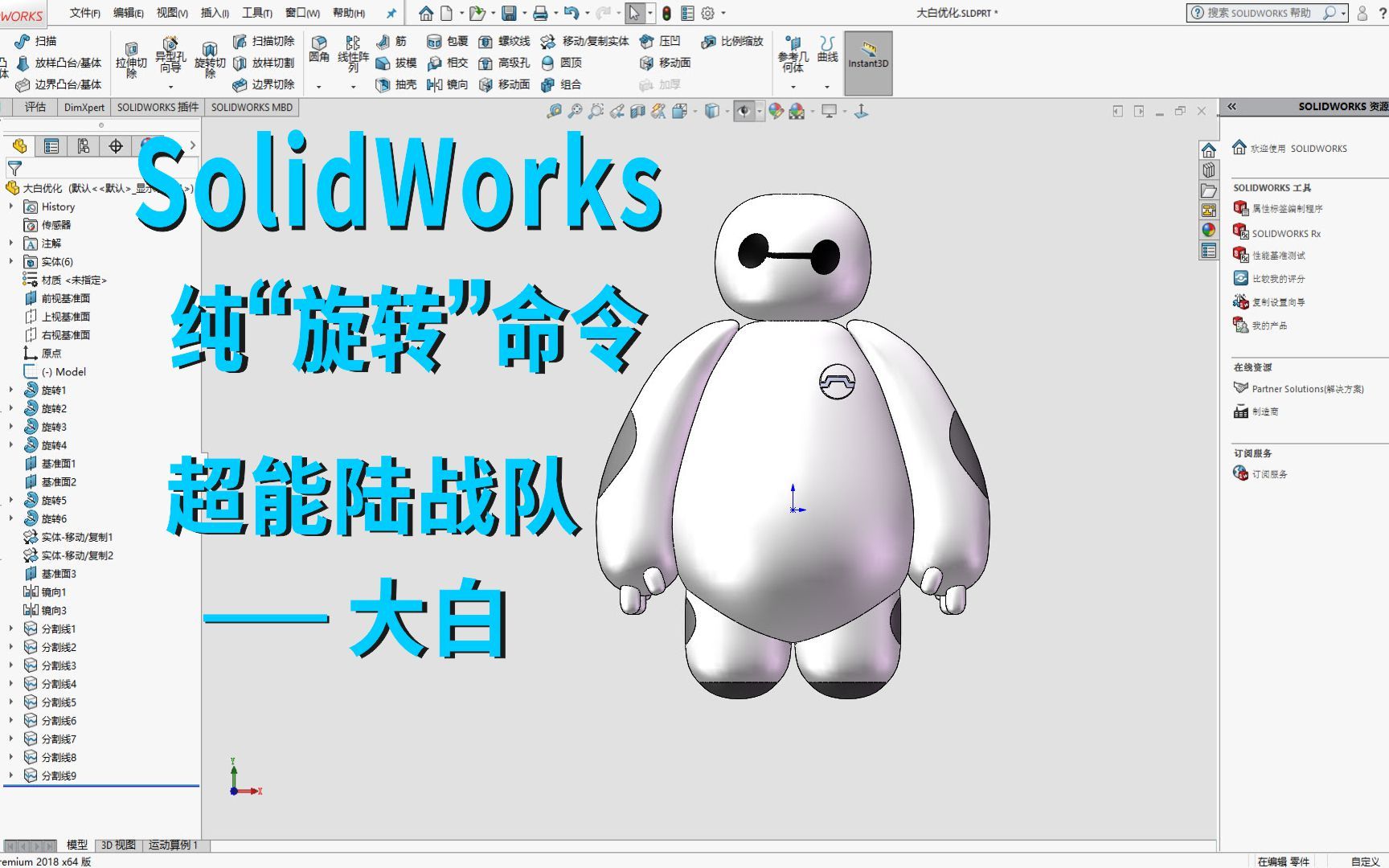The height and width of the screenshot is (868, 1389).
Task: Toggle visibility of hide/show items
Action: [744, 112]
